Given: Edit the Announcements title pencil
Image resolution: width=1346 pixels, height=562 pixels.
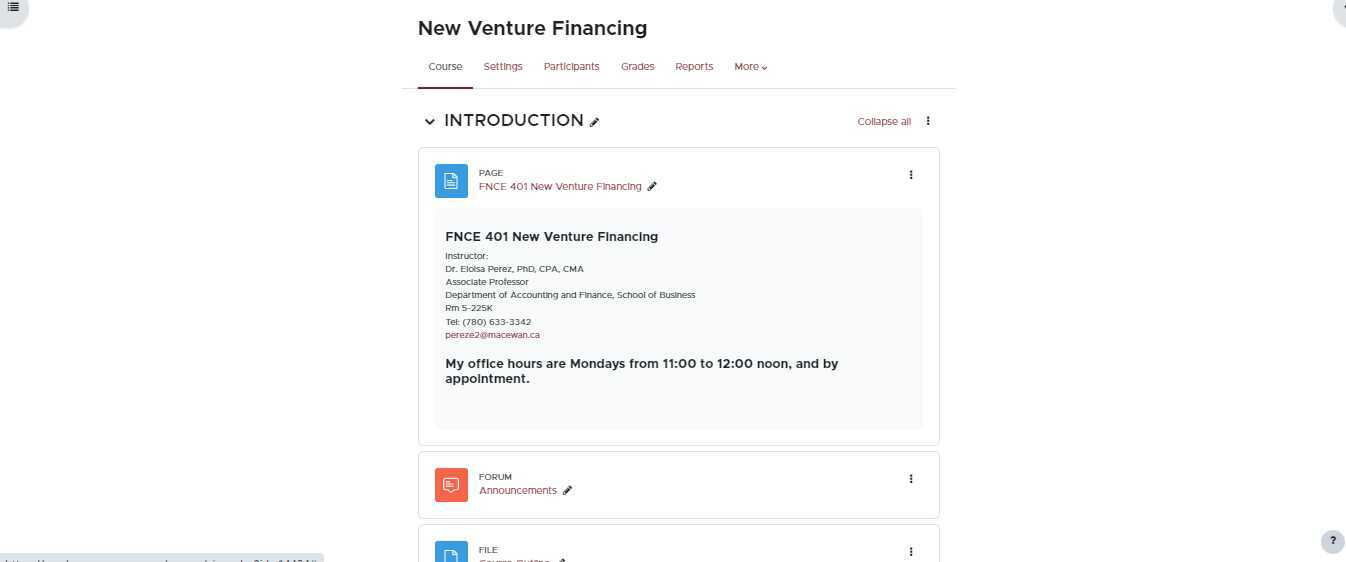Looking at the screenshot, I should tap(567, 490).
